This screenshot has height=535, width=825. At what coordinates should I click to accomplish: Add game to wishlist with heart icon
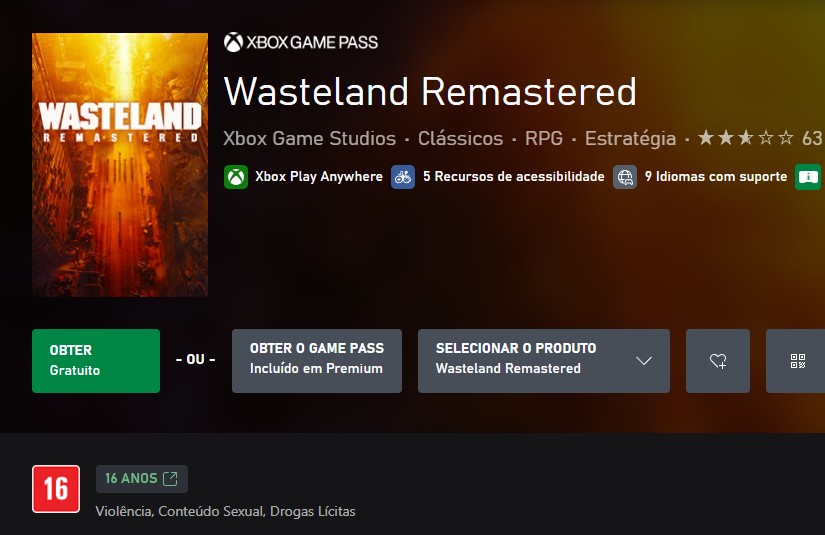718,361
